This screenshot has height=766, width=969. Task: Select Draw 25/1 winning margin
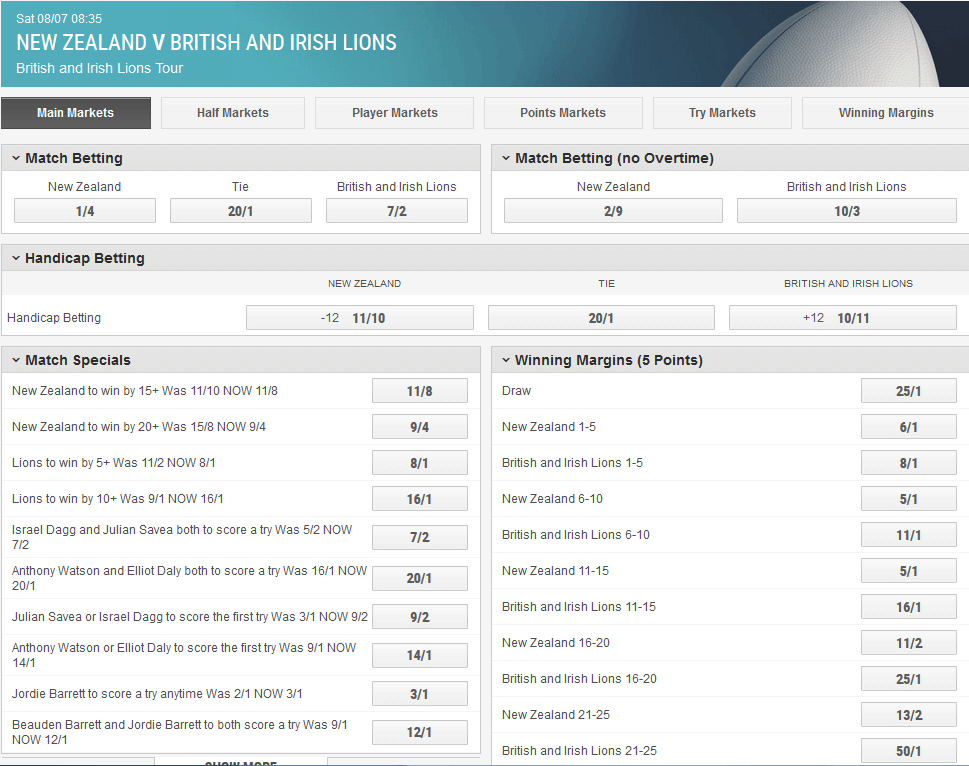point(908,391)
